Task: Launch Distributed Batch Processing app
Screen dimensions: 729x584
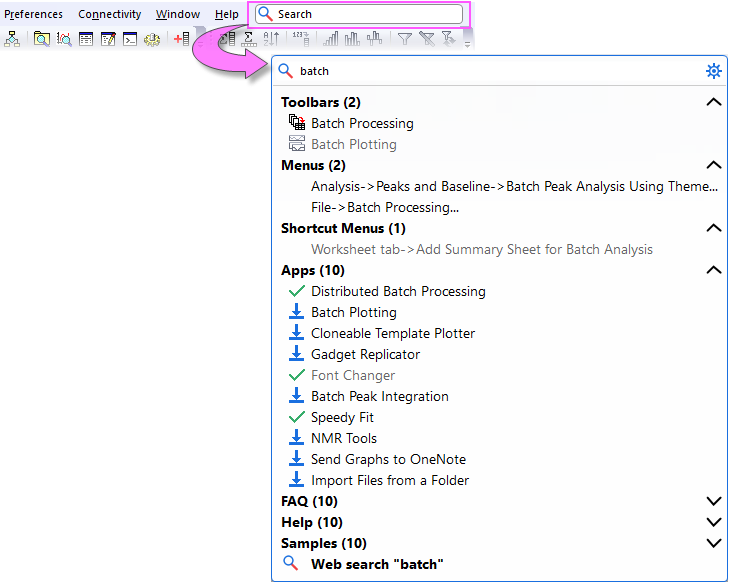Action: [398, 291]
